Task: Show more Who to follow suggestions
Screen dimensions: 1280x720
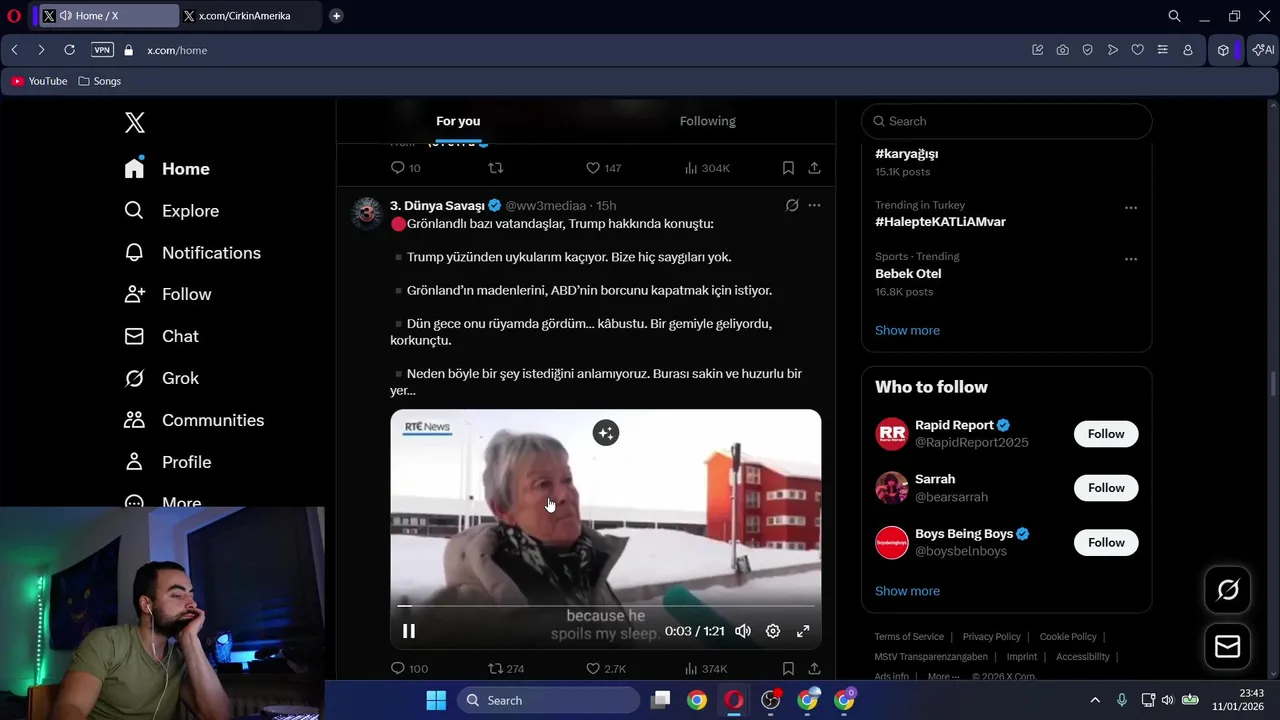Action: [907, 591]
